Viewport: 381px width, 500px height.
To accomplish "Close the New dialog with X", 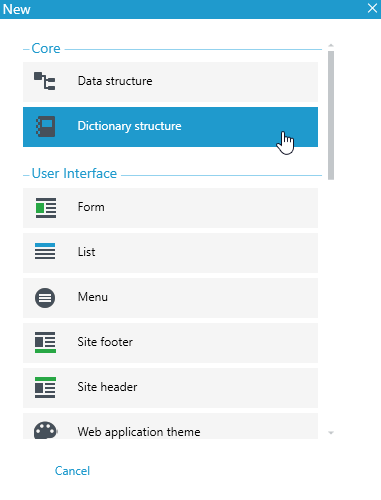I will [372, 8].
